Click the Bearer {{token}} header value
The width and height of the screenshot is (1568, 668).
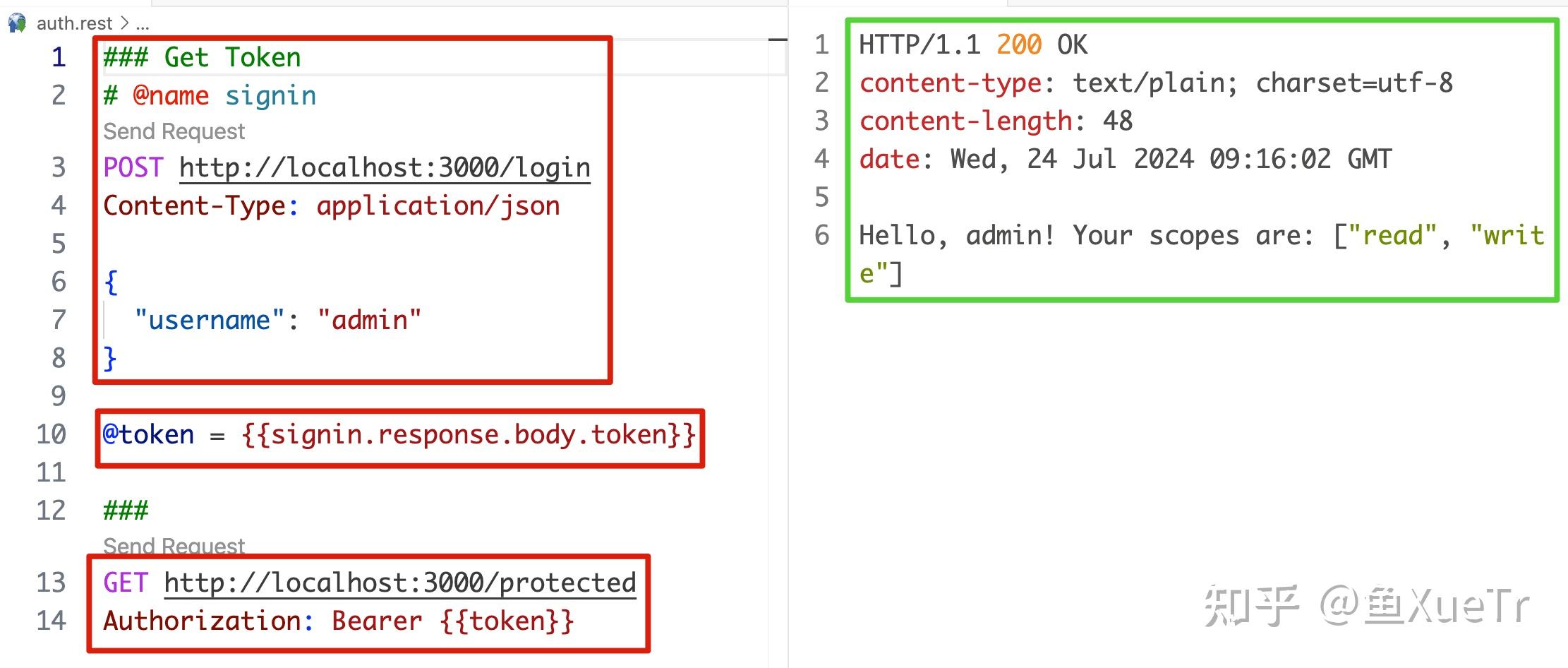[453, 621]
